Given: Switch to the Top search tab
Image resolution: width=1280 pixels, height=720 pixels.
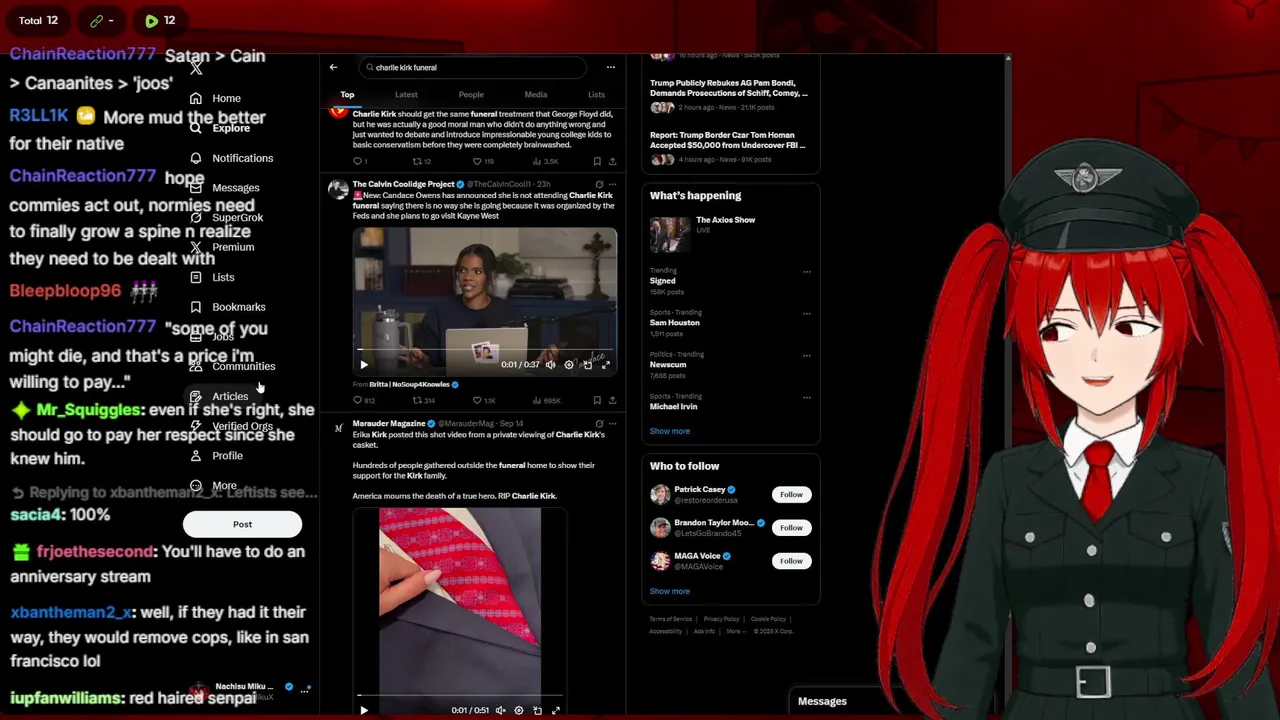Looking at the screenshot, I should [x=347, y=94].
